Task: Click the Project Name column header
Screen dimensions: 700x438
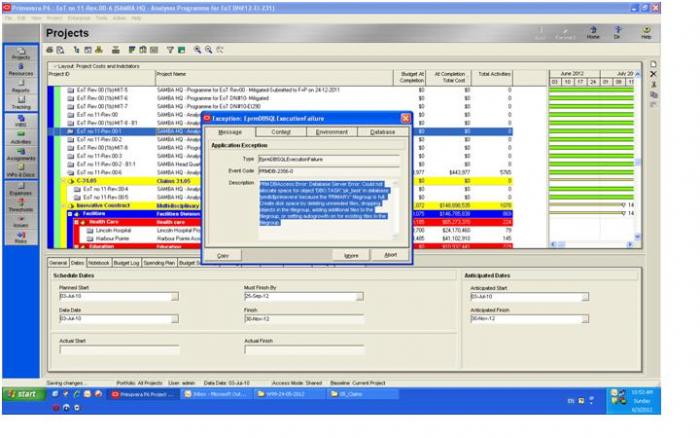Action: coord(274,78)
